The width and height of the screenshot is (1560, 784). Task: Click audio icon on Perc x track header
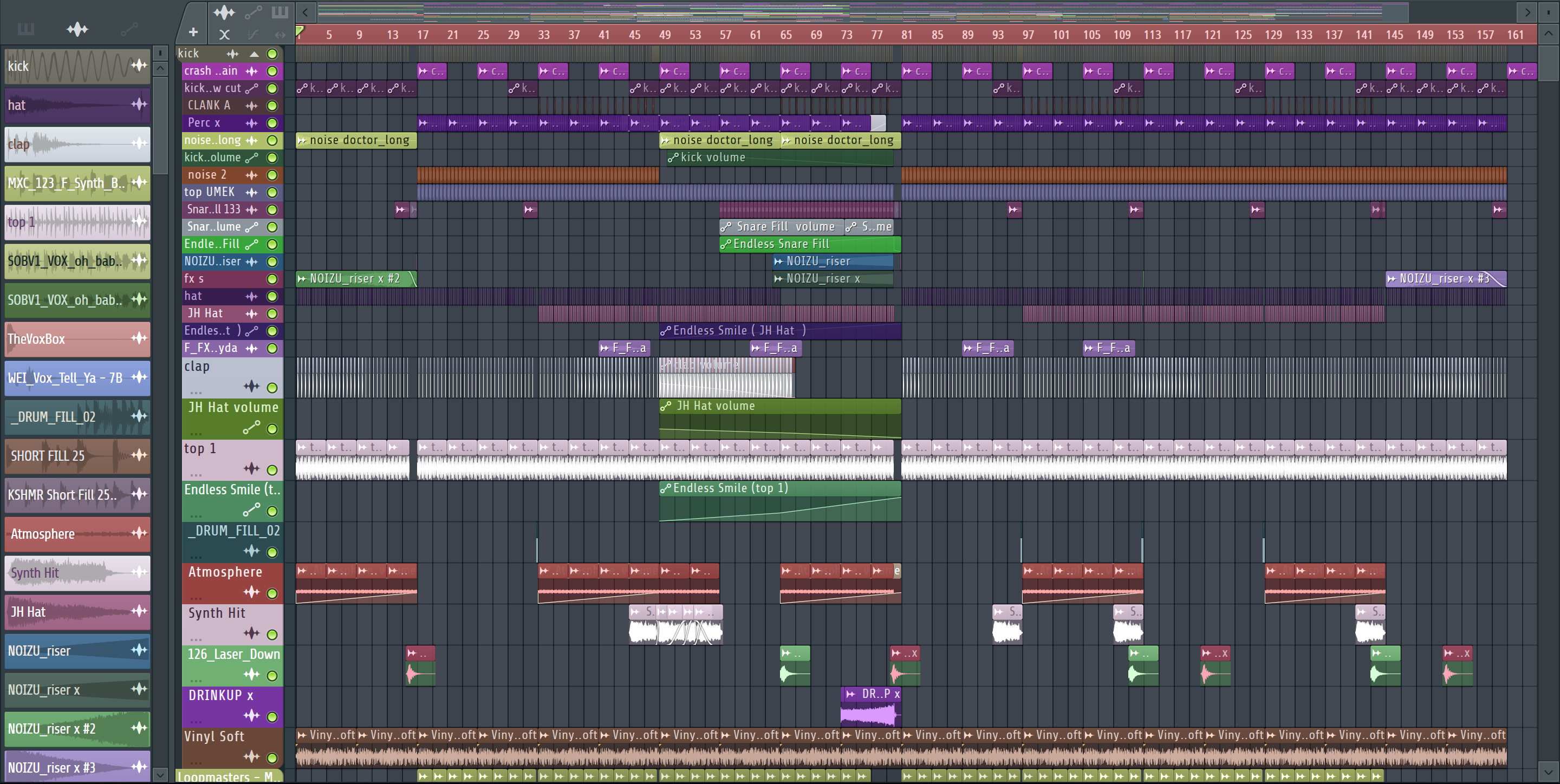click(251, 123)
